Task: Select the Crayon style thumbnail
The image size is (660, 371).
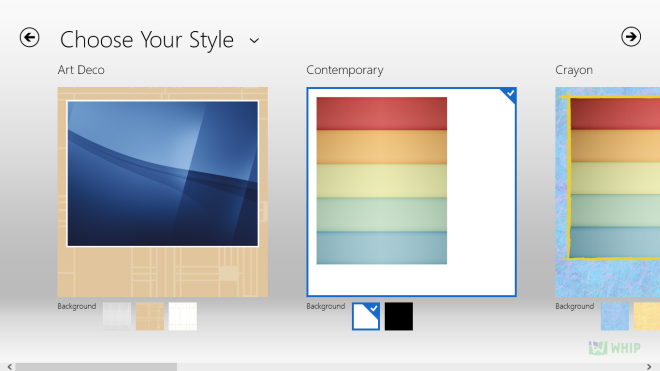Action: tap(607, 192)
